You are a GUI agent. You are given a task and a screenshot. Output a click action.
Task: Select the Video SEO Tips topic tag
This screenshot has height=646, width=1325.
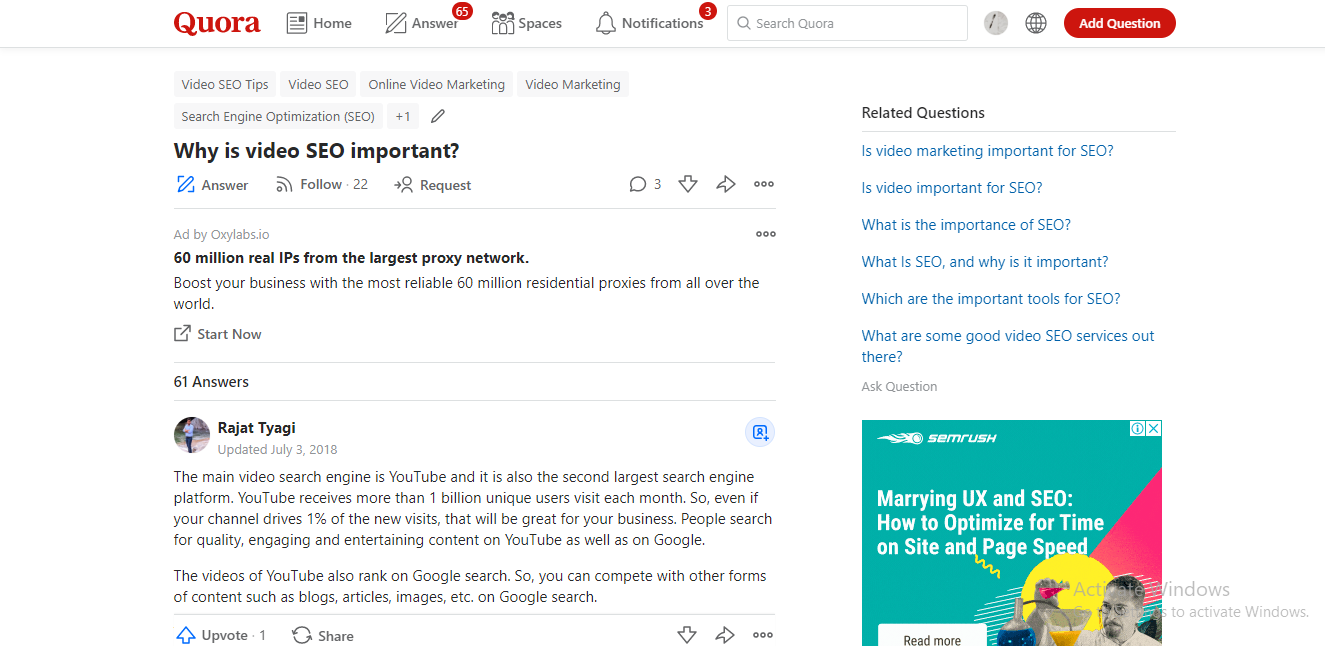pyautogui.click(x=225, y=84)
